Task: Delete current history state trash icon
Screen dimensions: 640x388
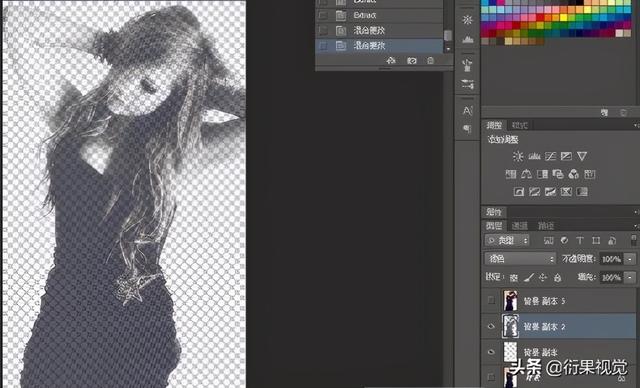Action: [431, 60]
